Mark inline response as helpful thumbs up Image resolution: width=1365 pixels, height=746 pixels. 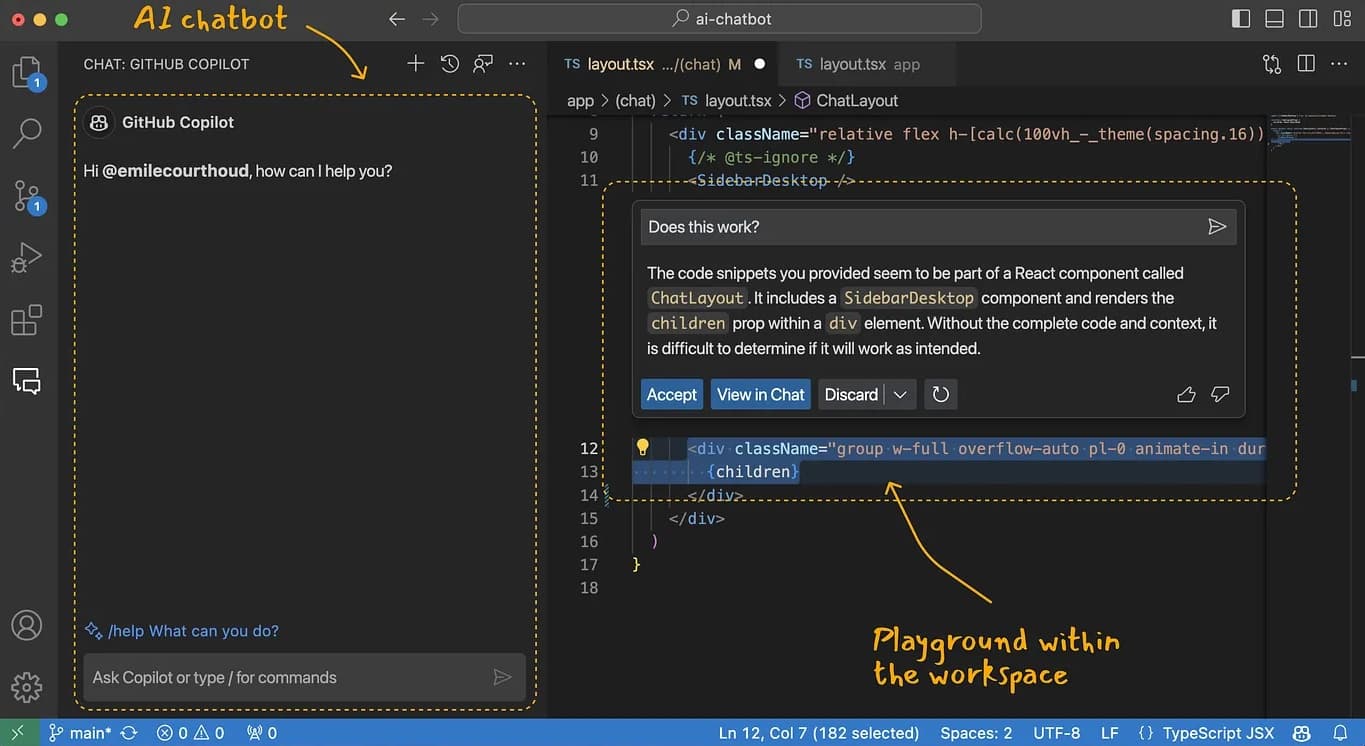pos(1187,395)
